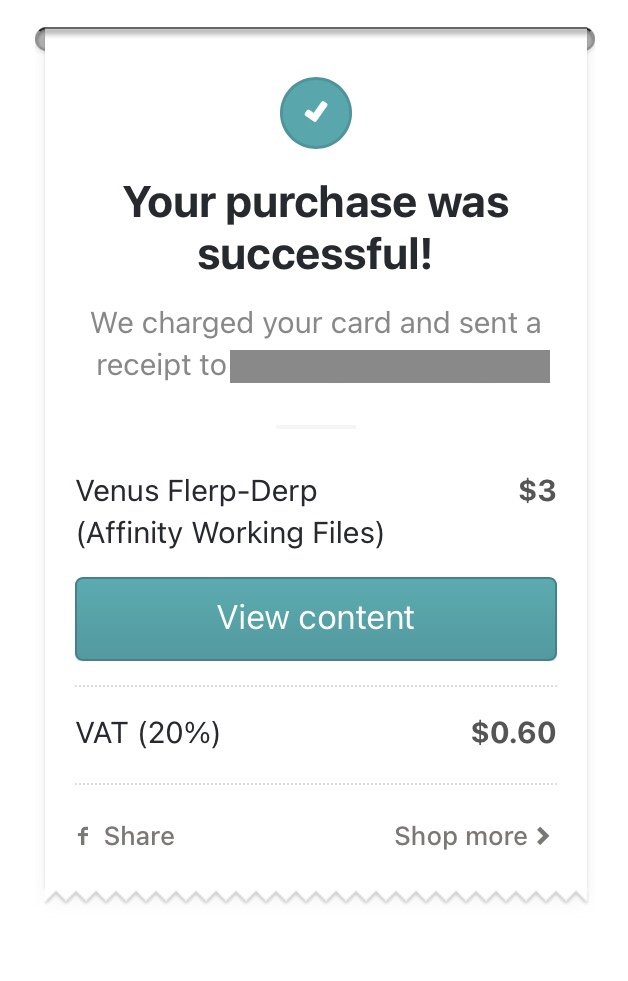This screenshot has height=981, width=628.
Task: Follow the Shop more link
Action: [x=472, y=836]
